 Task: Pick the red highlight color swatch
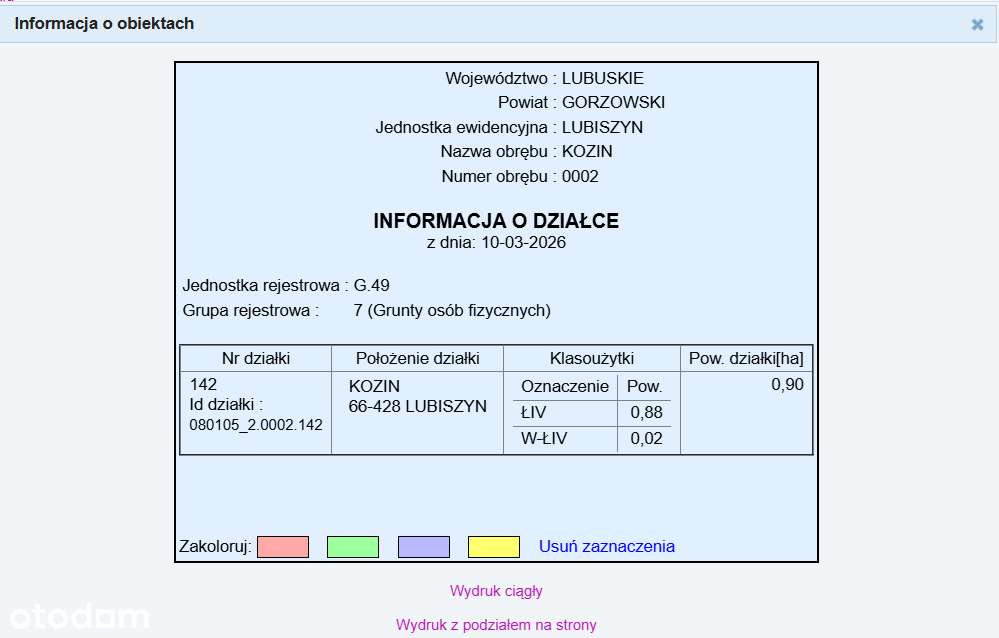point(283,547)
